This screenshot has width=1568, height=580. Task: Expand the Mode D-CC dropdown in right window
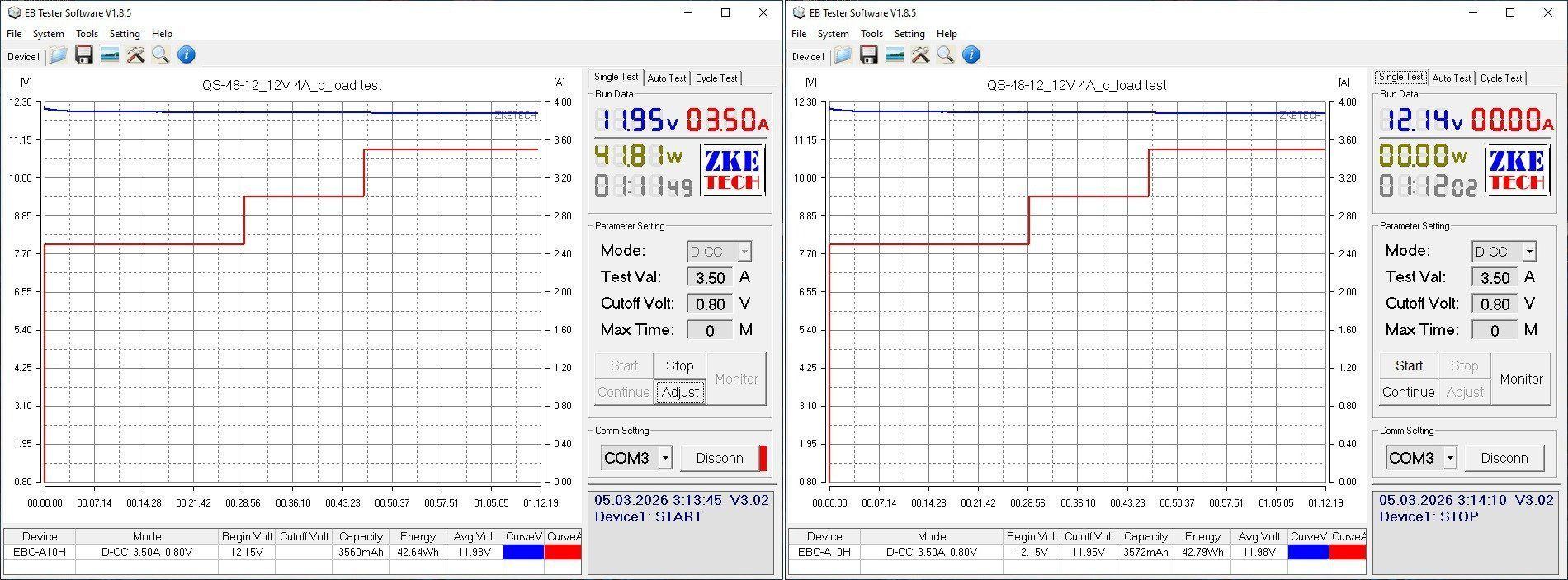[x=1529, y=252]
